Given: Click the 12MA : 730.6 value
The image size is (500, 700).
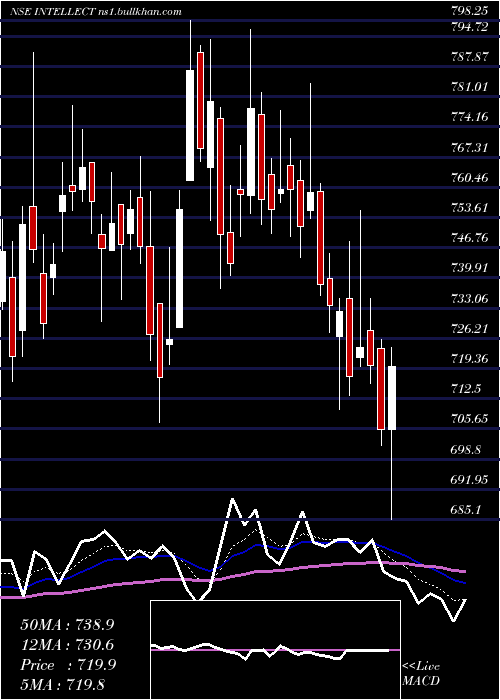Looking at the screenshot, I should (x=67, y=645).
